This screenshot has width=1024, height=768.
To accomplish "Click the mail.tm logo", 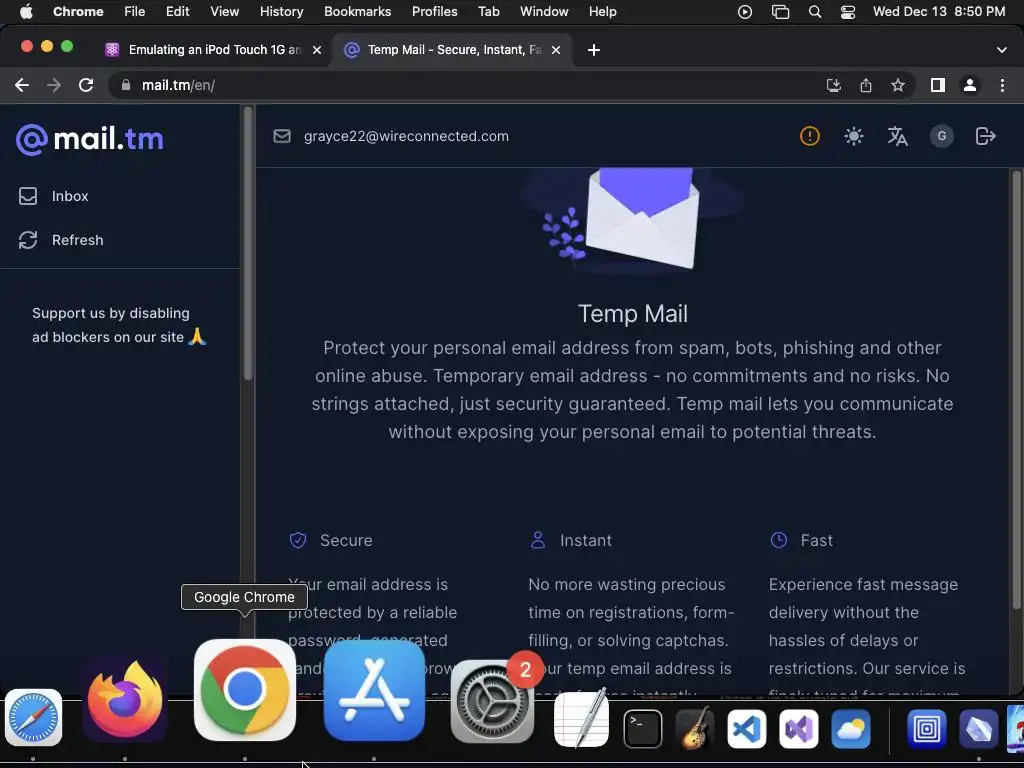I will [89, 139].
